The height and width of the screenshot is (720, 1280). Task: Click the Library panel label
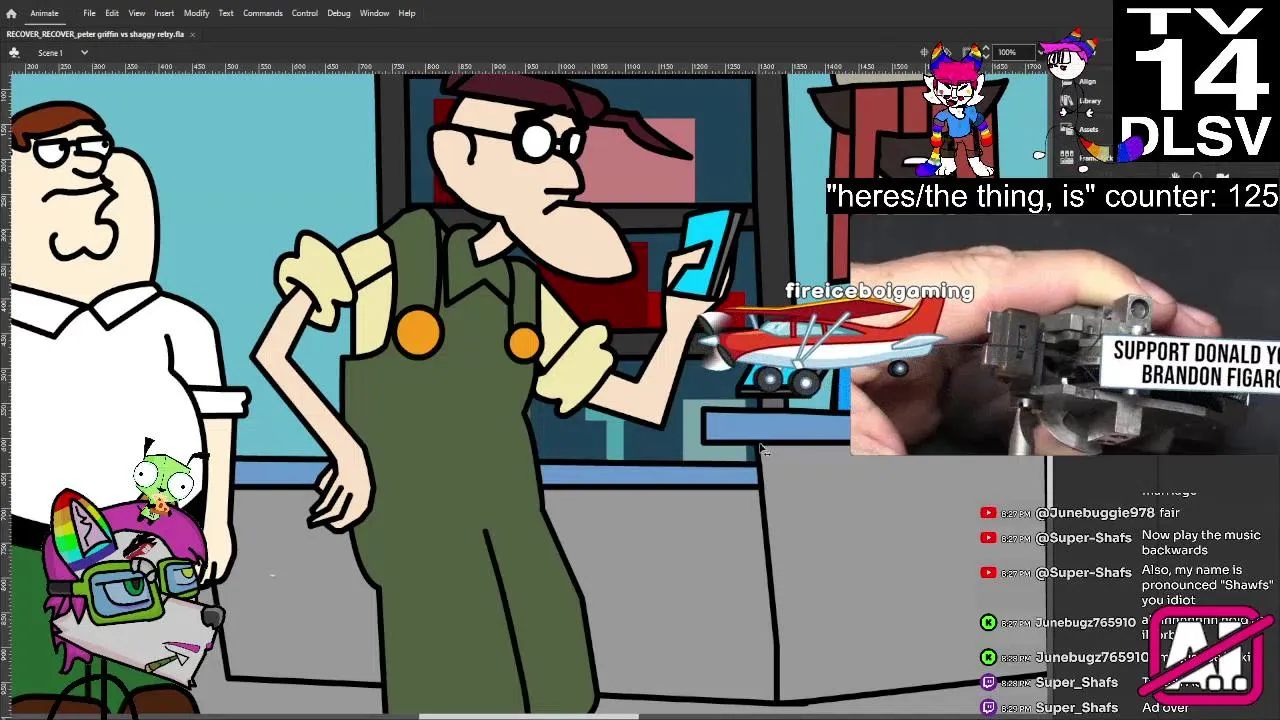[1090, 101]
